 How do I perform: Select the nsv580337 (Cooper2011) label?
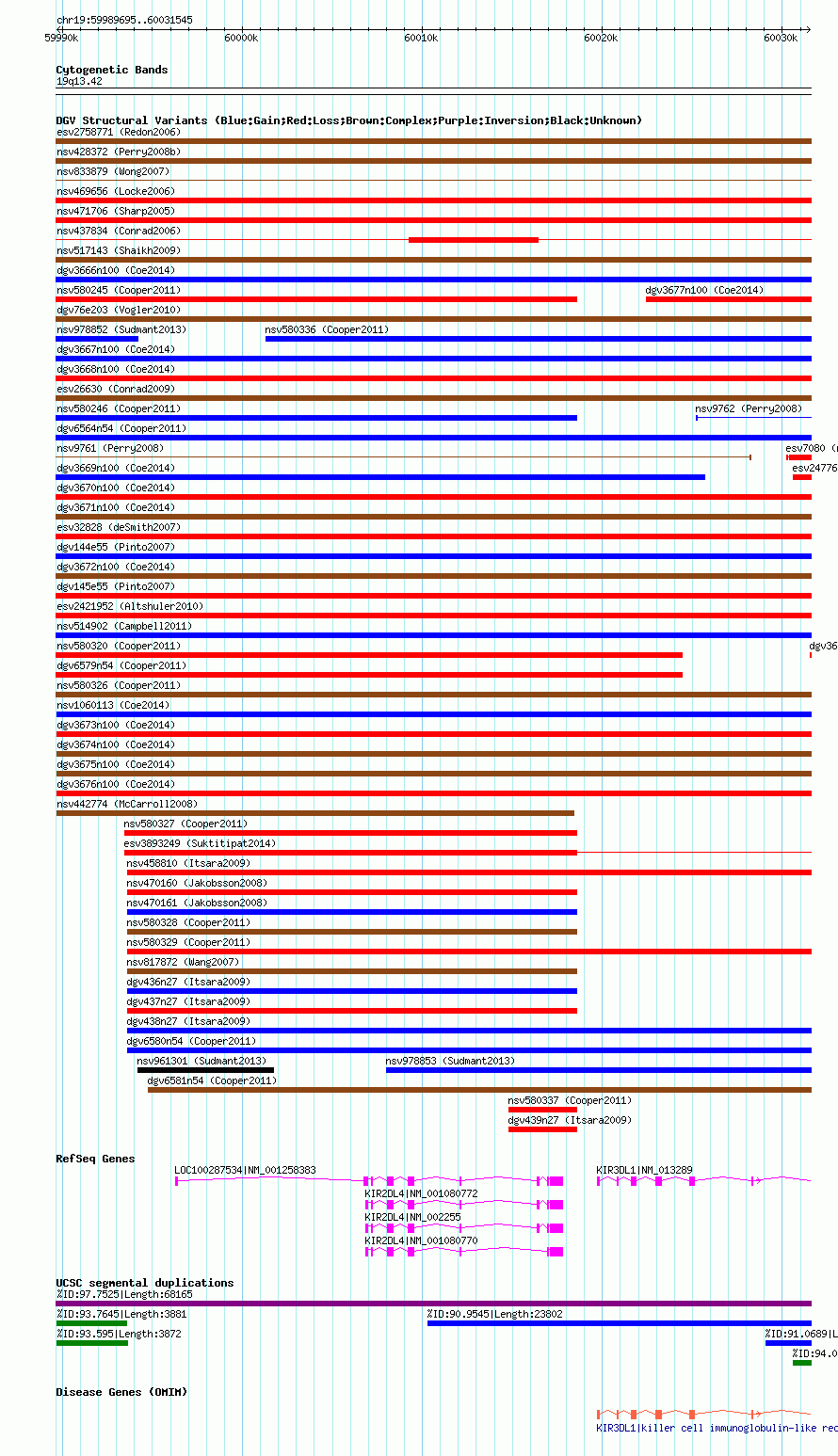[571, 1100]
